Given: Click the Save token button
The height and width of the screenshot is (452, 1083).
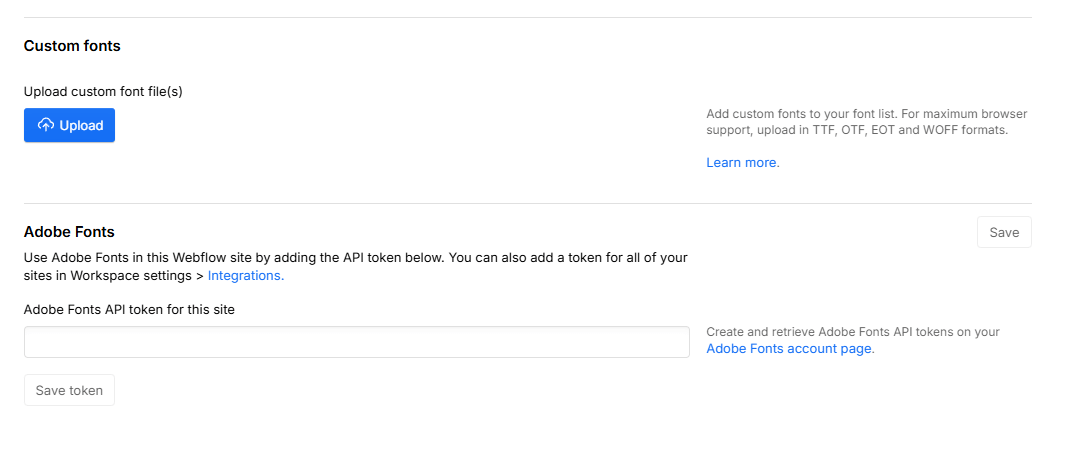Looking at the screenshot, I should click(69, 390).
